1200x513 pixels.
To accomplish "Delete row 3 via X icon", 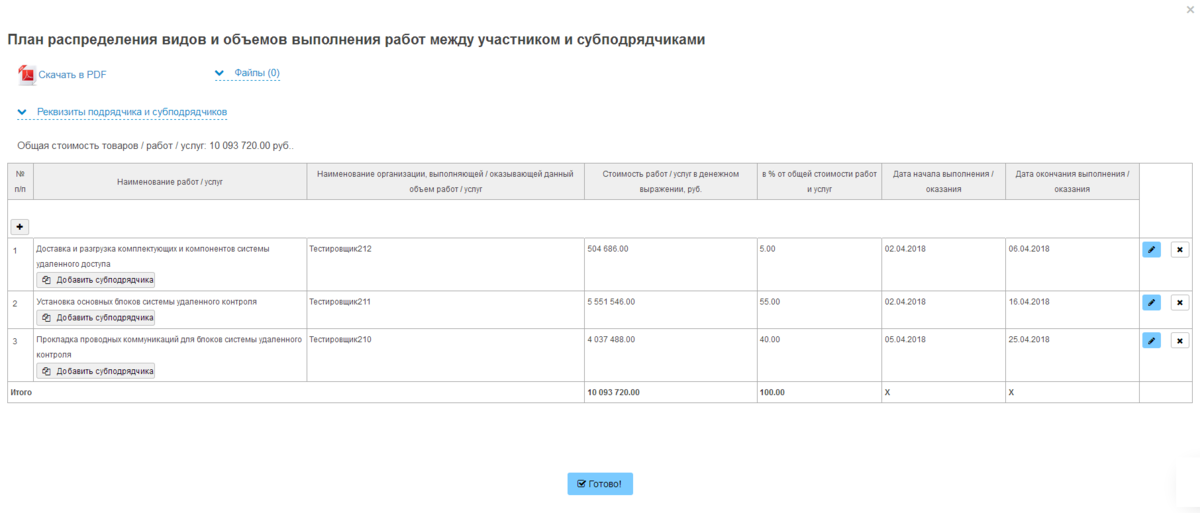I will point(1179,340).
